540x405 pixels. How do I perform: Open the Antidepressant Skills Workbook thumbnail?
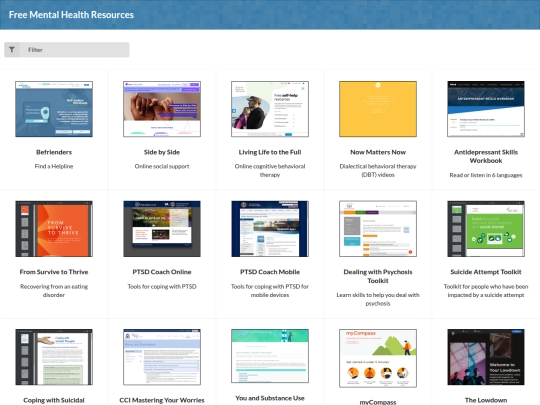486,109
